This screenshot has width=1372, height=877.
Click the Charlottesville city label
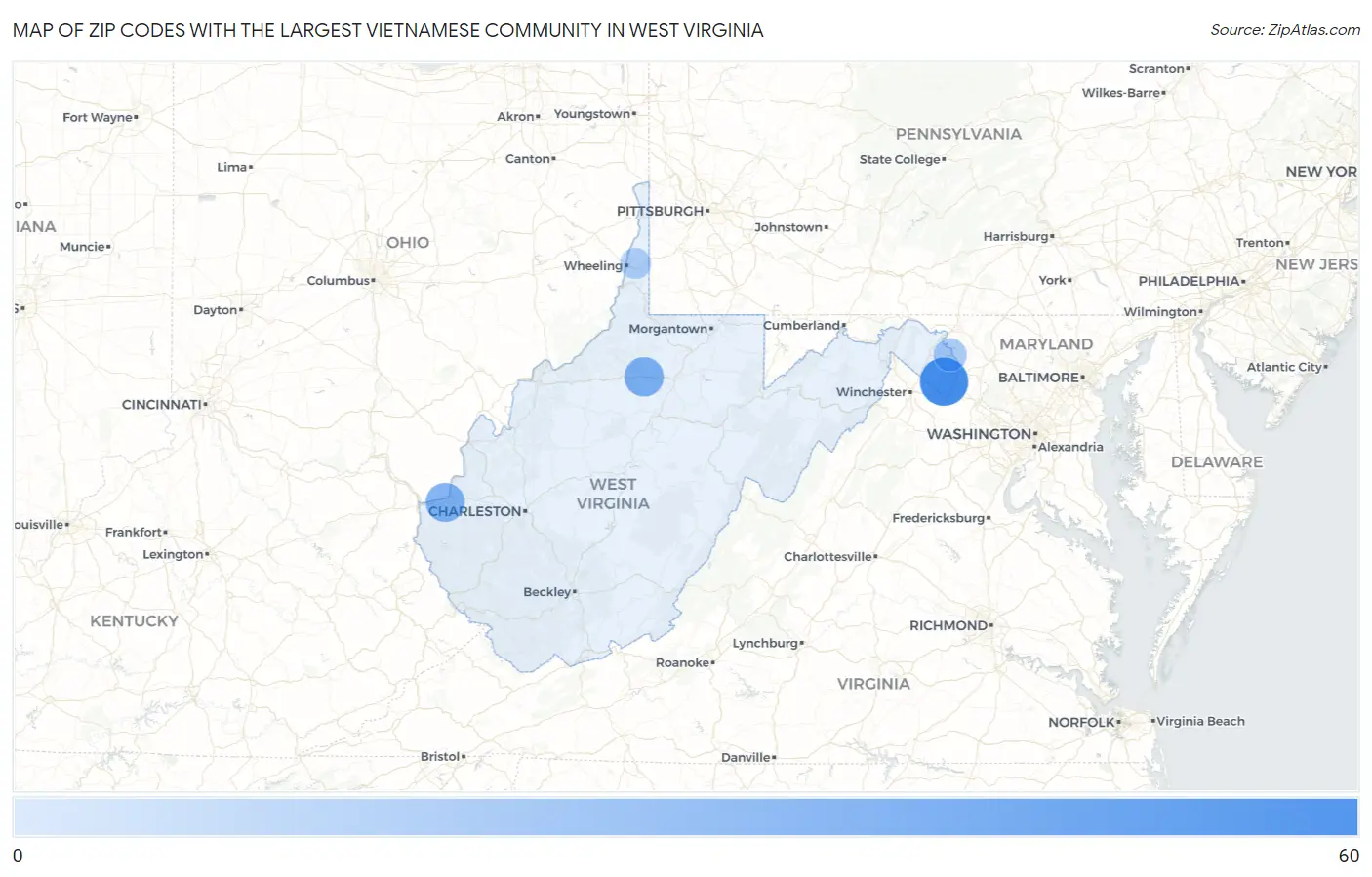(829, 557)
